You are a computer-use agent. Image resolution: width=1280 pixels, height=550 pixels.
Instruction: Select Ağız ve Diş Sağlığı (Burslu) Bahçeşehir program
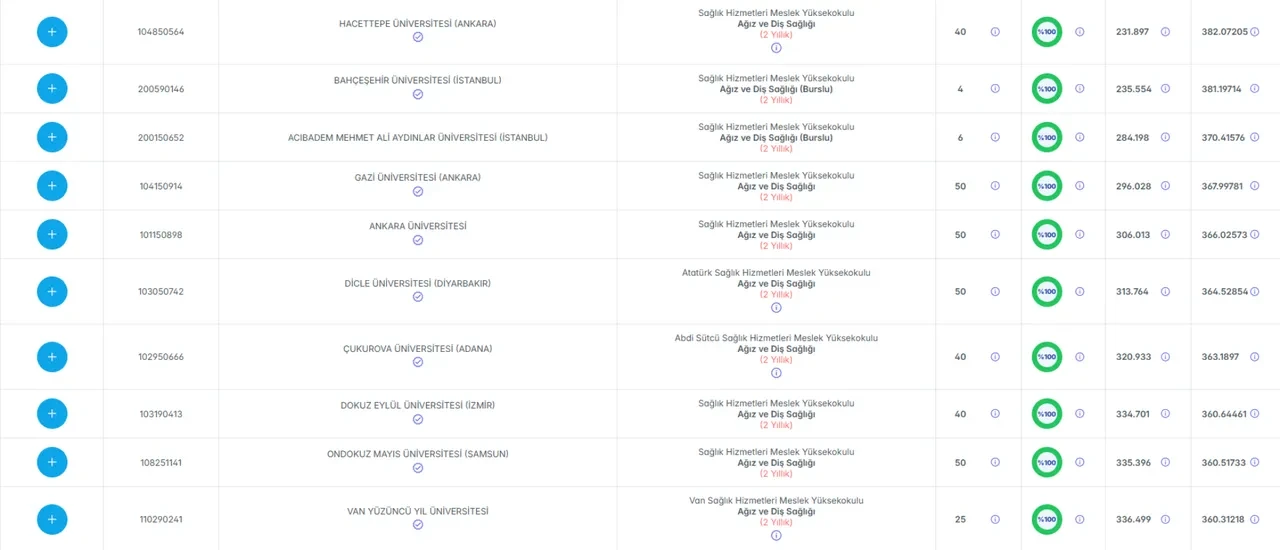[x=776, y=89]
